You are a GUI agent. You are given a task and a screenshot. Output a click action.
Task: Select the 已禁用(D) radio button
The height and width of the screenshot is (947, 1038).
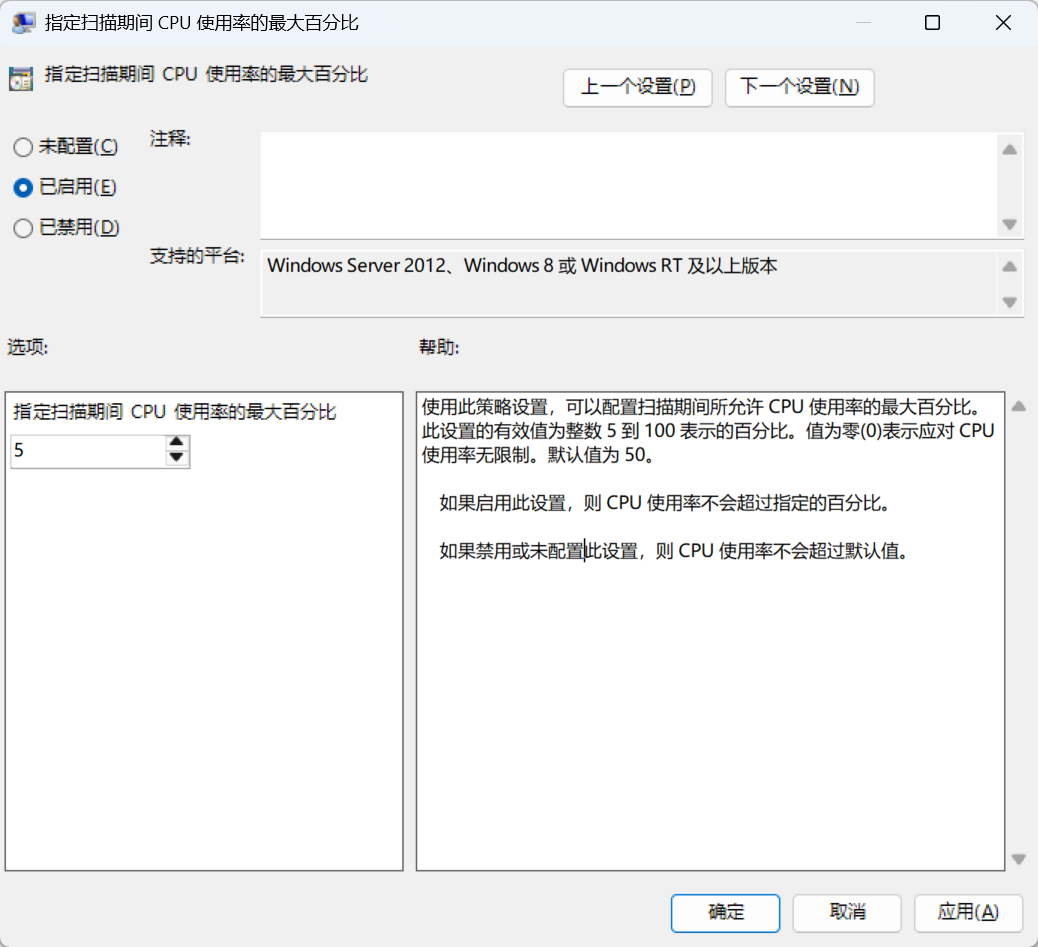(23, 228)
